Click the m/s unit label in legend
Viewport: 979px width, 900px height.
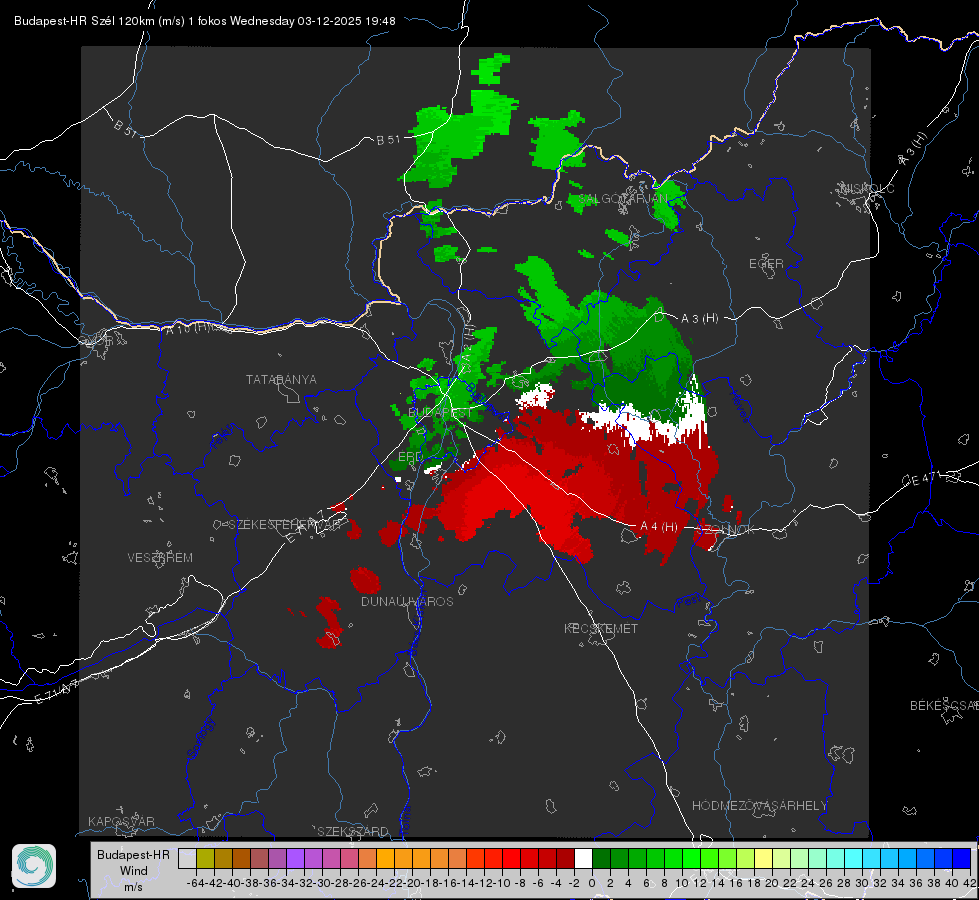pyautogui.click(x=133, y=887)
